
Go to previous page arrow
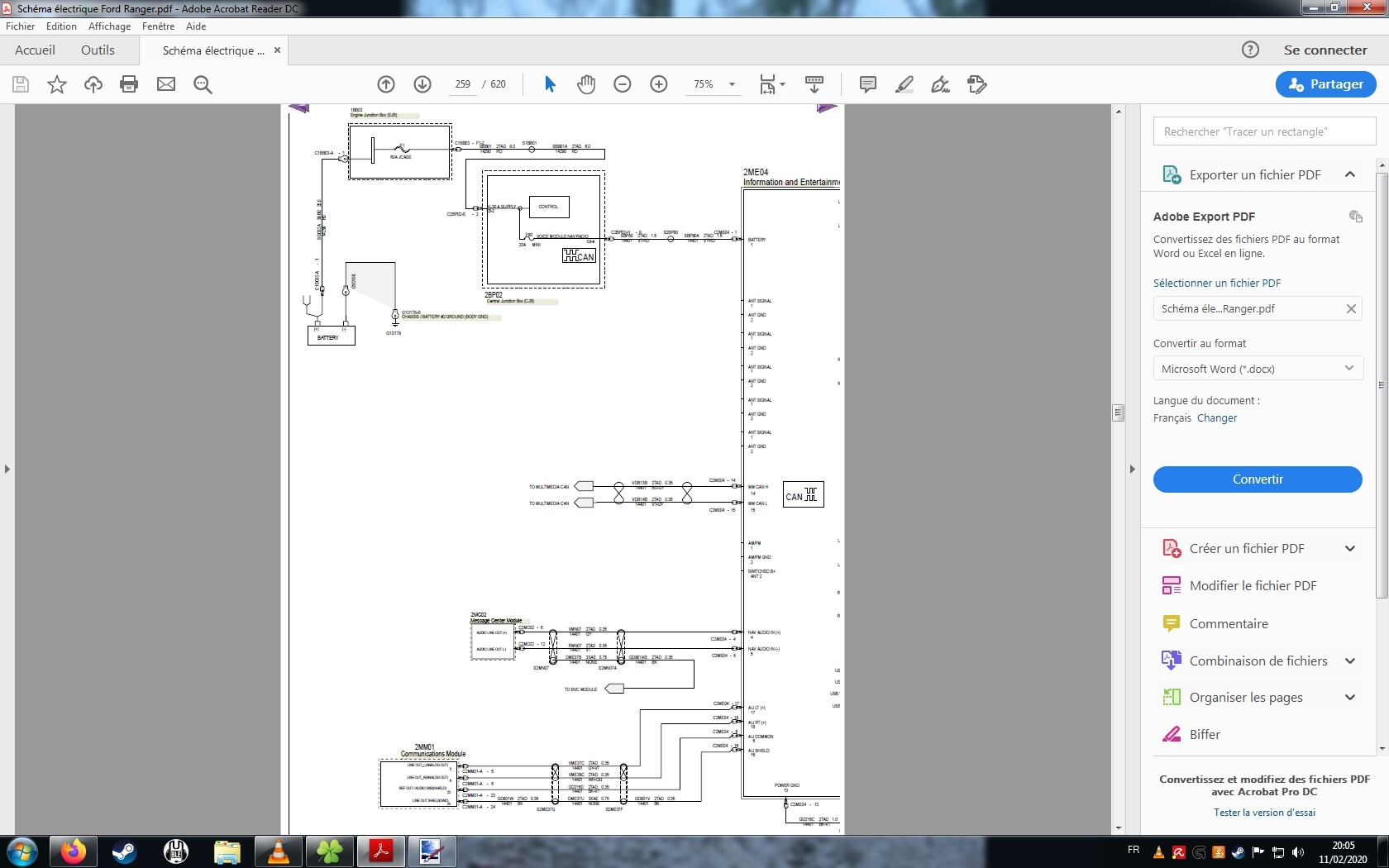point(386,84)
